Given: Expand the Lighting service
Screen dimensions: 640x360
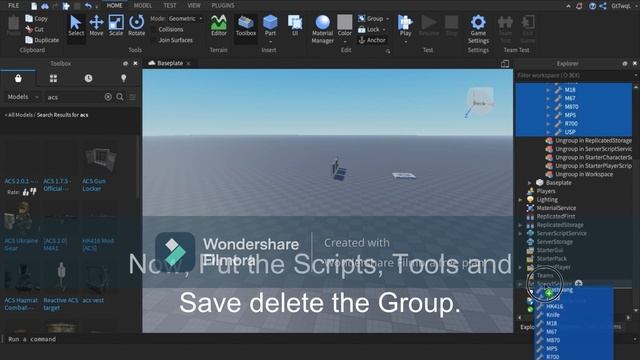Looking at the screenshot, I should pyautogui.click(x=520, y=200).
